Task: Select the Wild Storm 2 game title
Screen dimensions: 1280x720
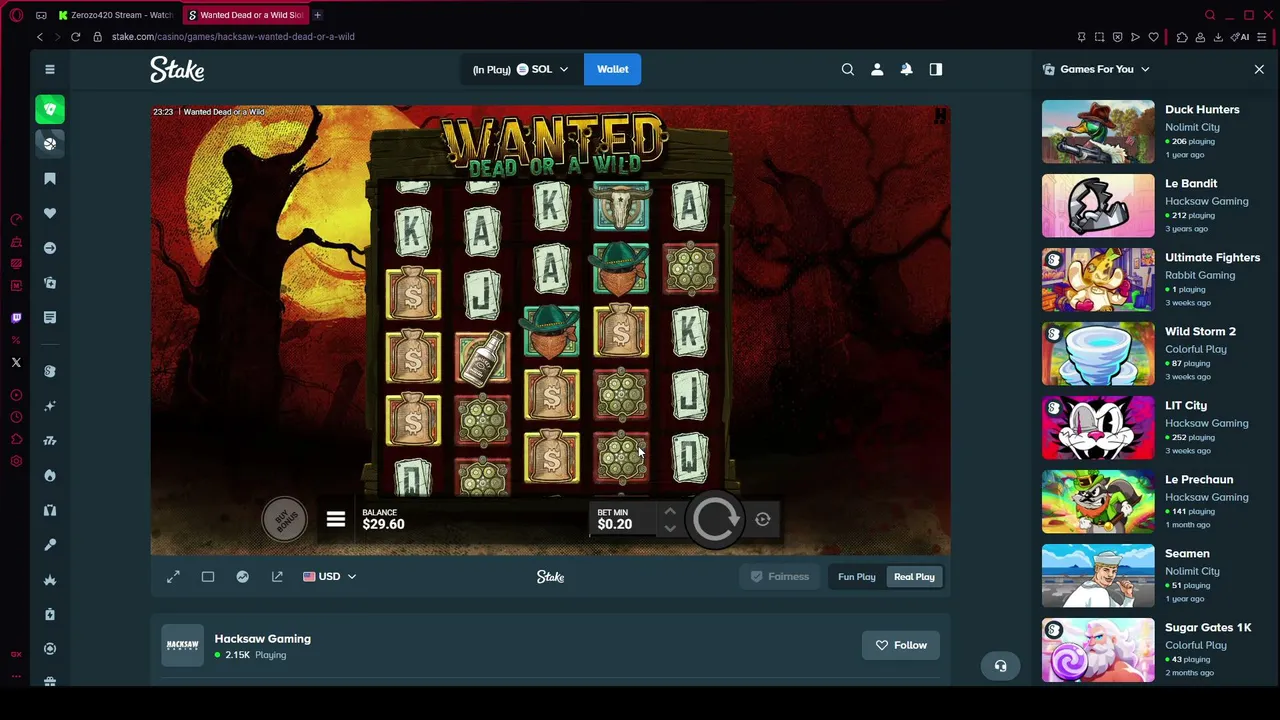Action: pos(1200,331)
